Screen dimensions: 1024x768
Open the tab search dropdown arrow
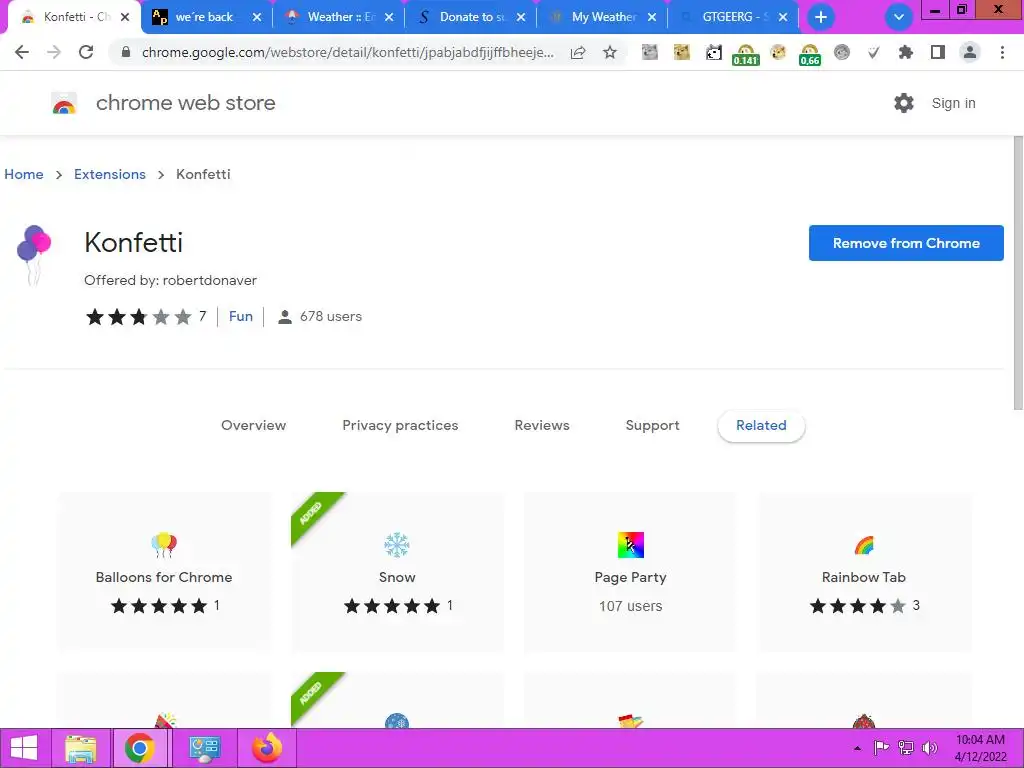(x=899, y=17)
